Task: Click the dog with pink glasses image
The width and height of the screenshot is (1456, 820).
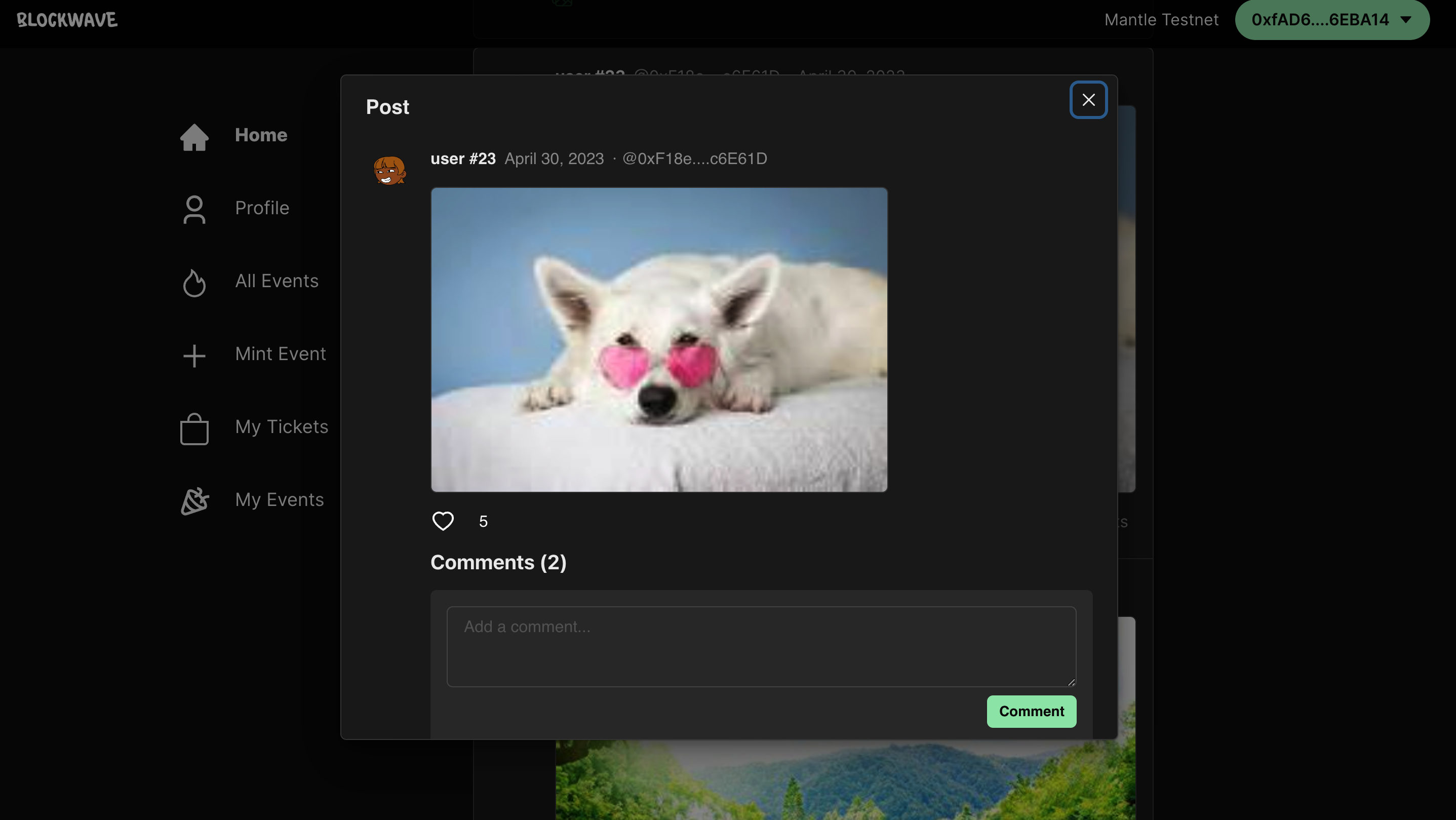Action: 659,340
